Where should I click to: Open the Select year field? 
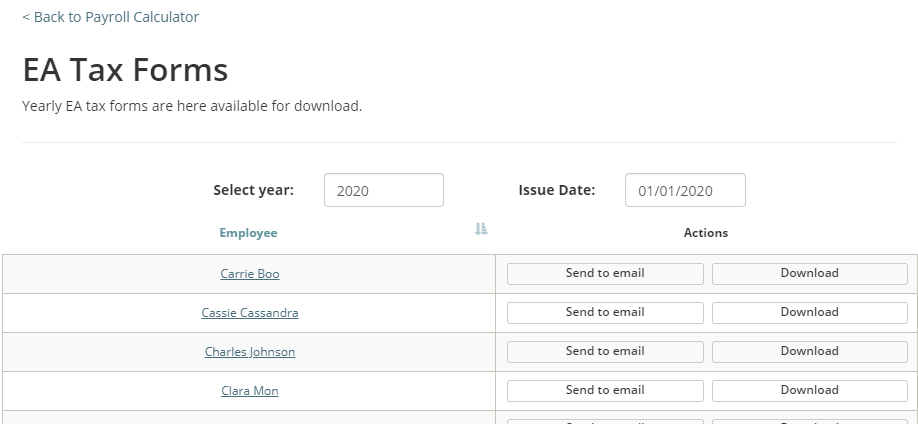click(384, 190)
